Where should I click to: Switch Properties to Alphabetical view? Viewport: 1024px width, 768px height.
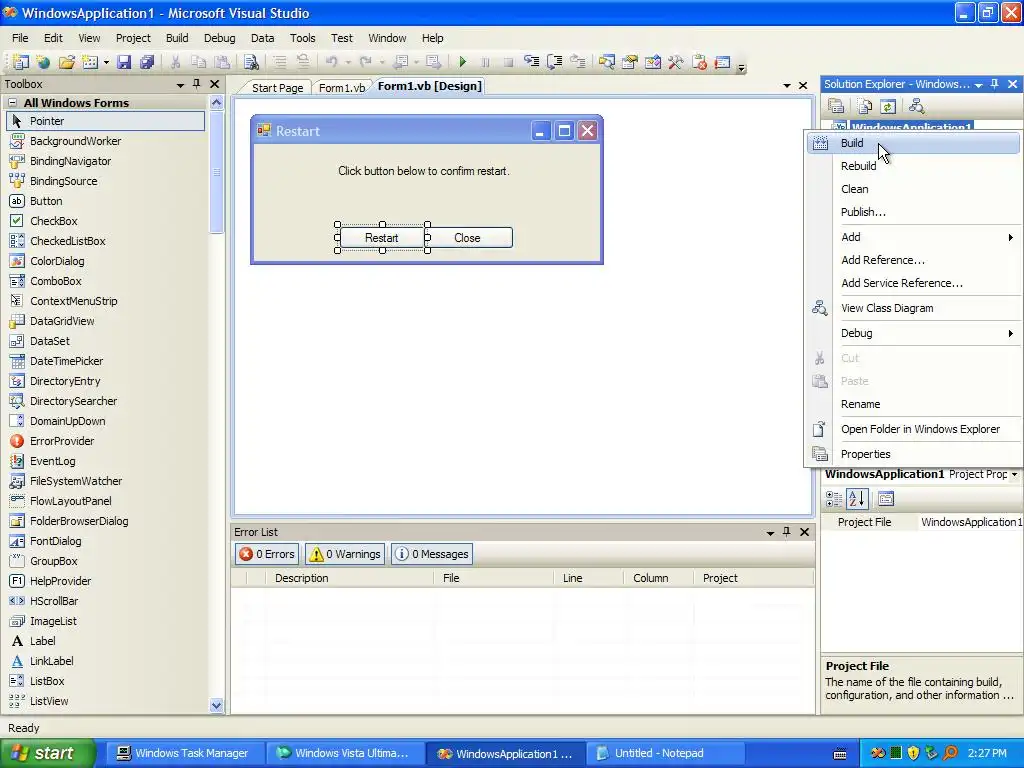point(857,499)
